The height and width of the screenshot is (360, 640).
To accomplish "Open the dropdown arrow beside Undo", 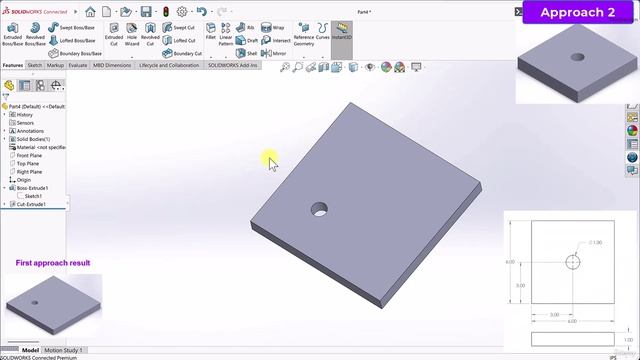I will coord(211,12).
